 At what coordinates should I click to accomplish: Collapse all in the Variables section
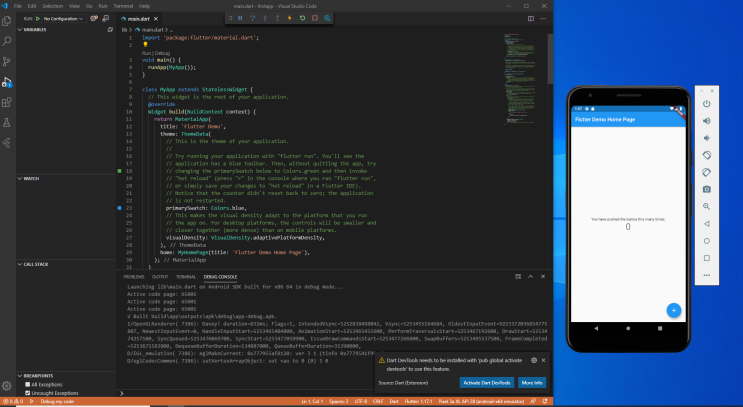coord(110,29)
